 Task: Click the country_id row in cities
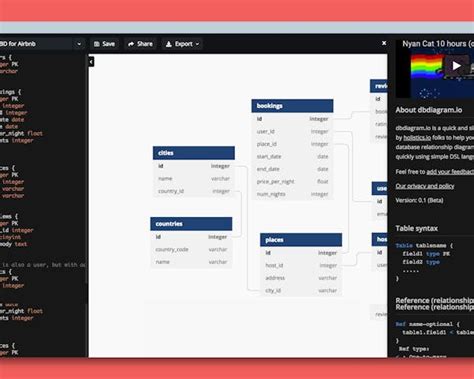click(194, 191)
